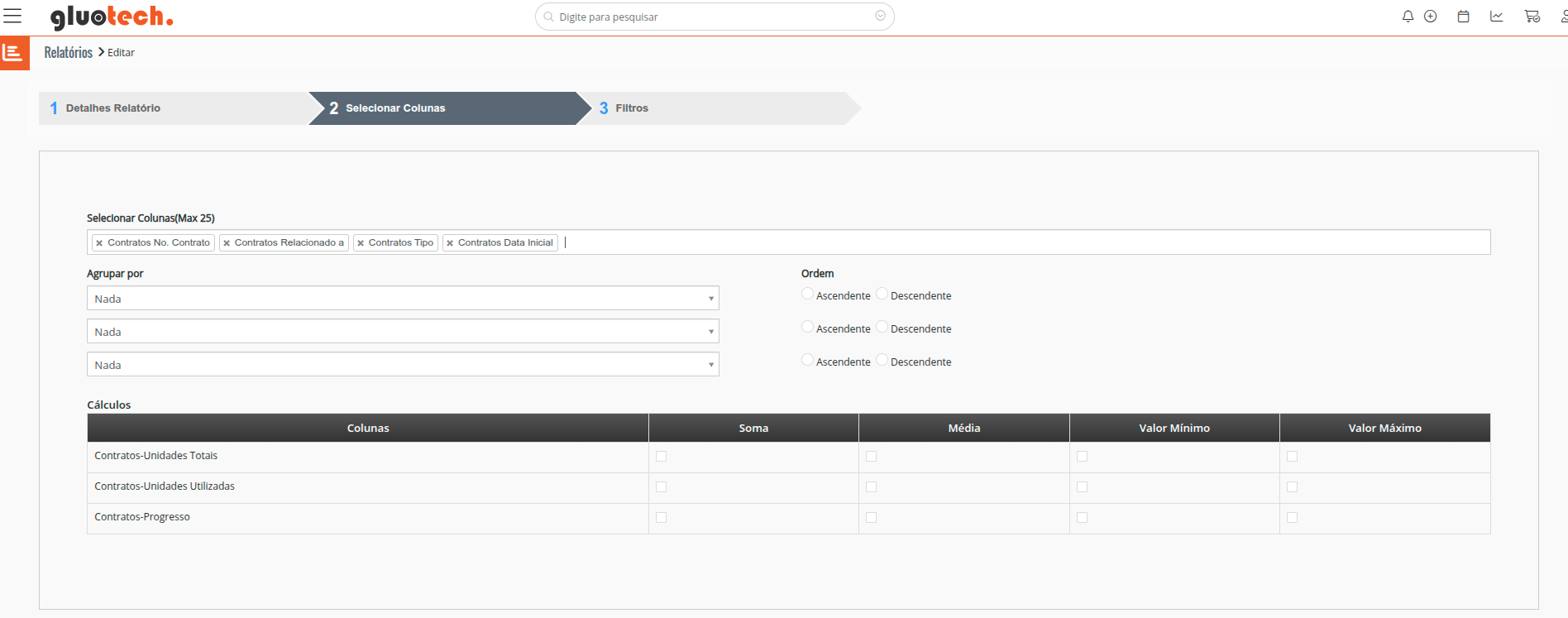
Task: Click the shopping cart icon
Action: click(1532, 17)
